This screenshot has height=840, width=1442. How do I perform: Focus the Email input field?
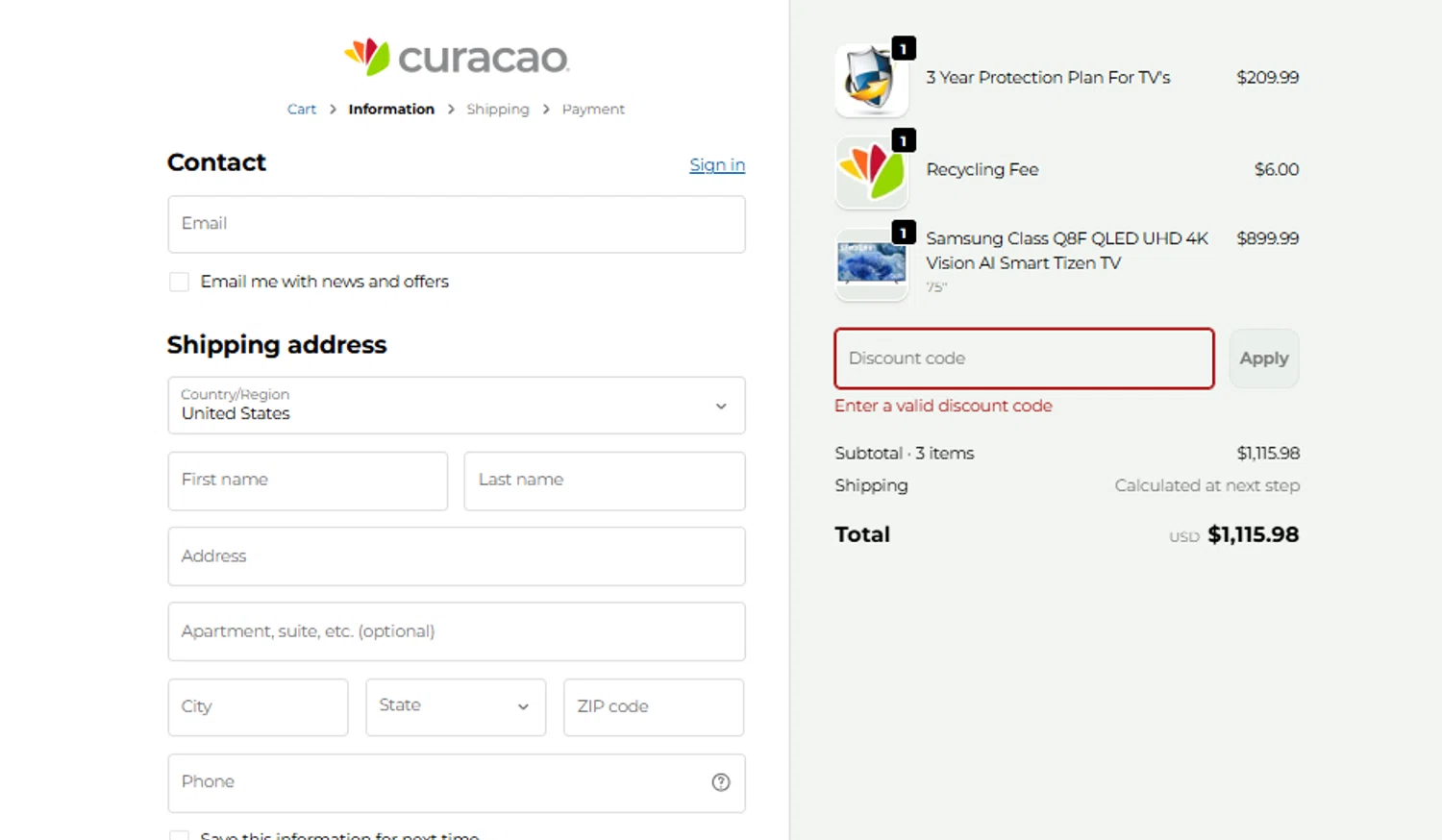pos(457,225)
